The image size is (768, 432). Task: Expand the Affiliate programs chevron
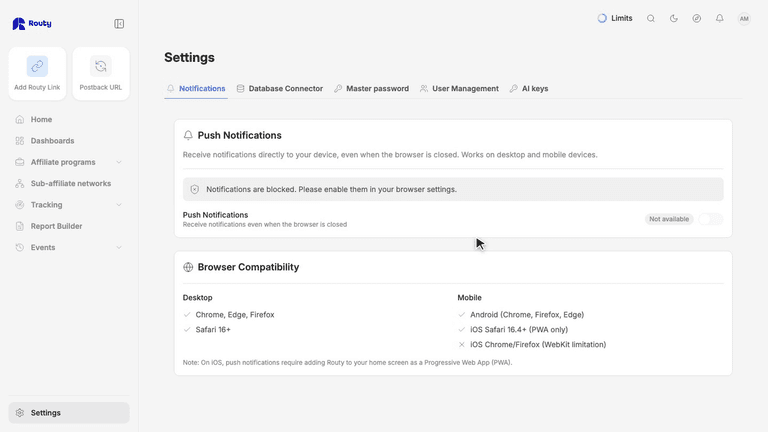(x=119, y=162)
